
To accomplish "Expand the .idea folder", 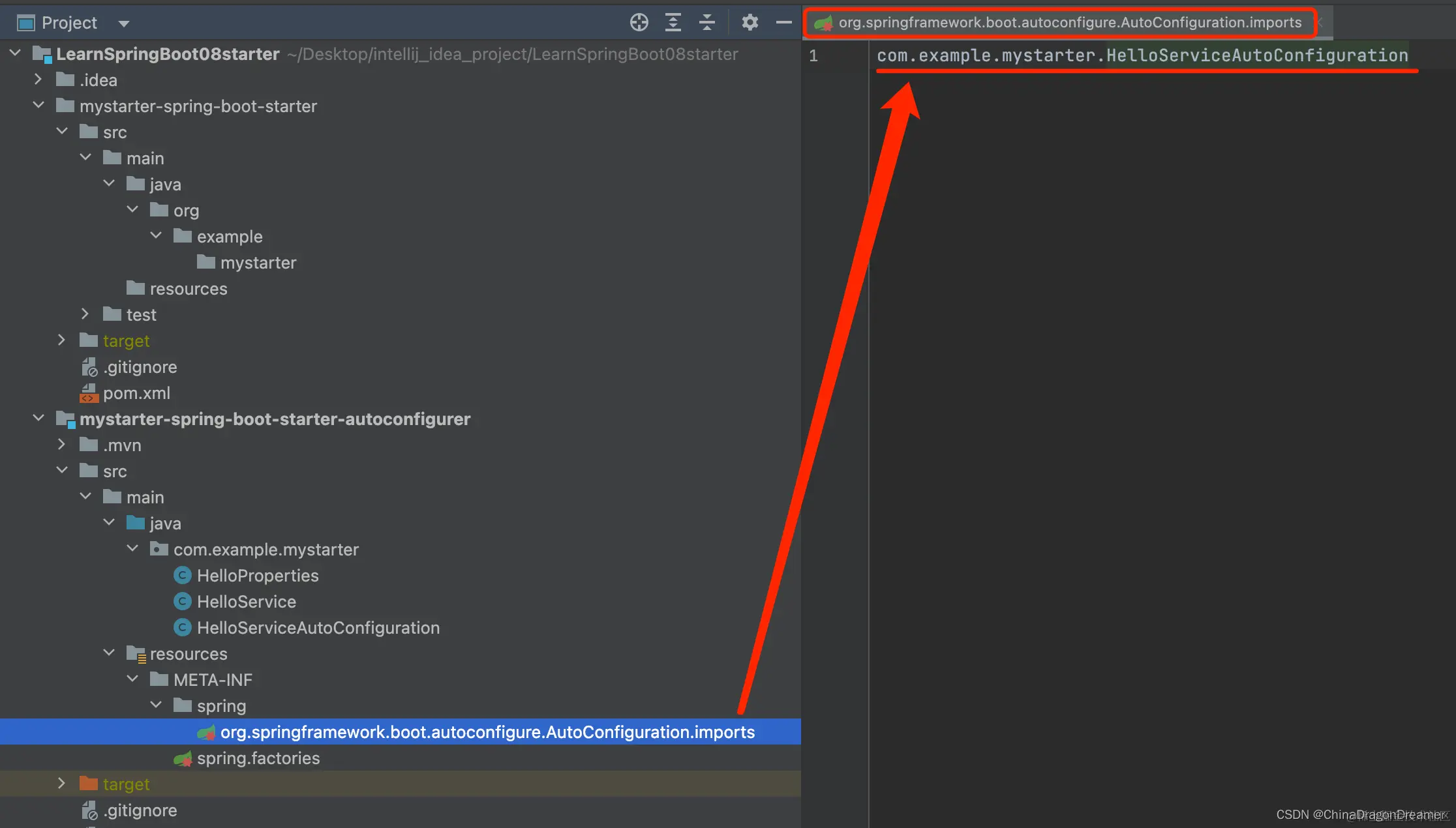I will pos(38,80).
